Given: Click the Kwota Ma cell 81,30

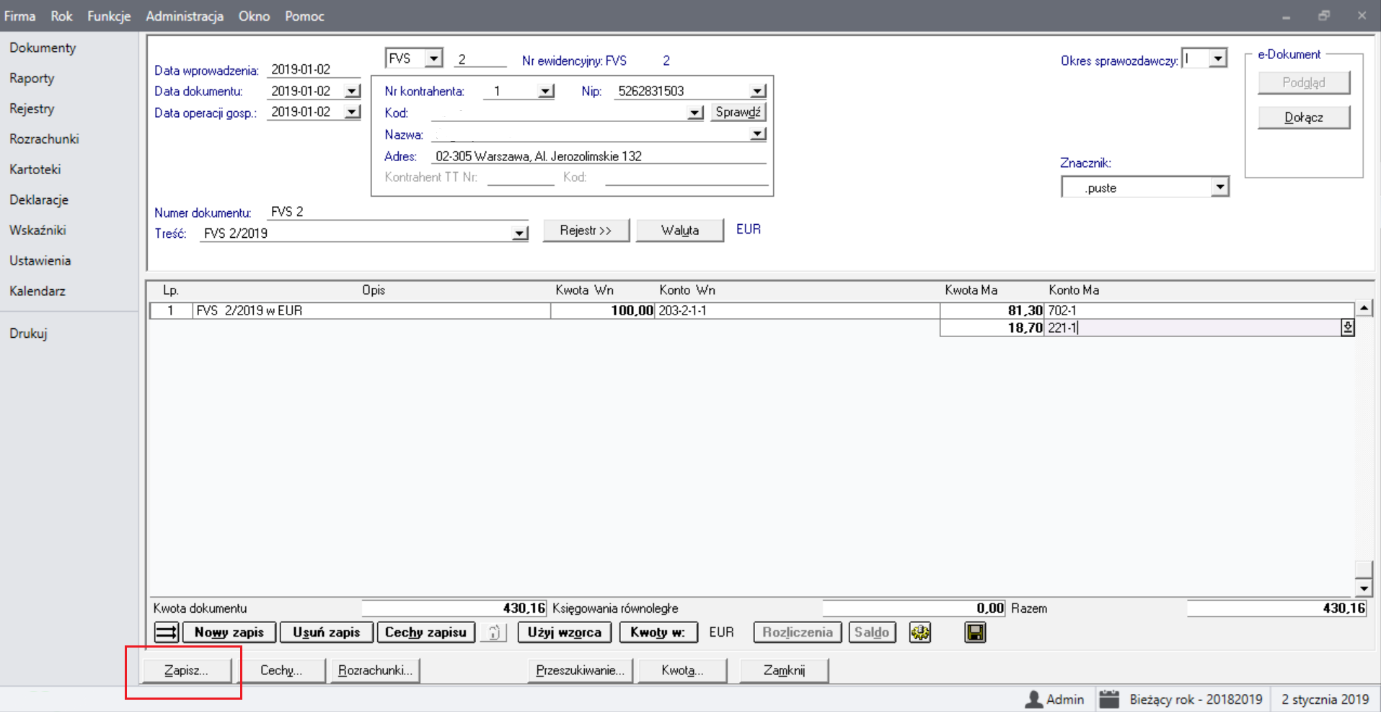Looking at the screenshot, I should [992, 311].
